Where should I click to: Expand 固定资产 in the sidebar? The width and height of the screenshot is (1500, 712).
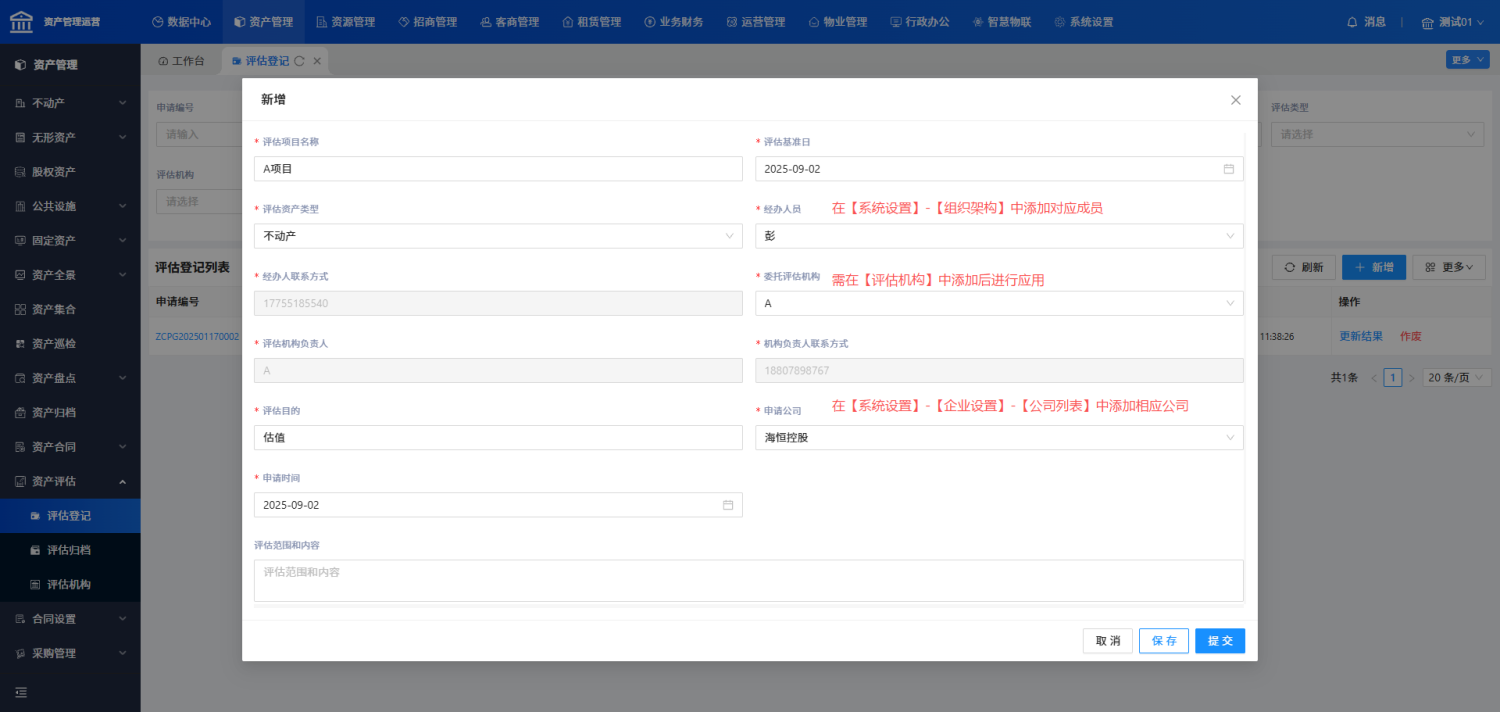coord(70,241)
